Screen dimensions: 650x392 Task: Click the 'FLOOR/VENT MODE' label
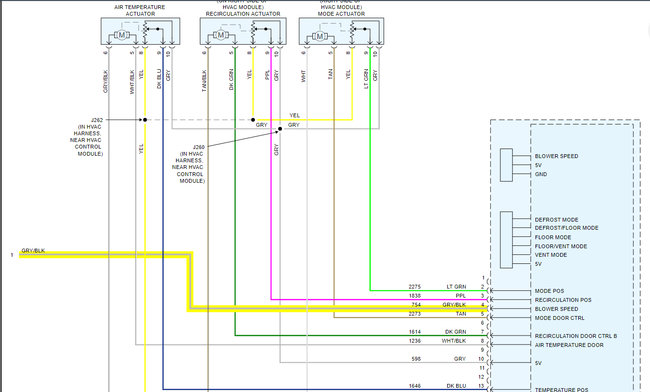tap(561, 246)
